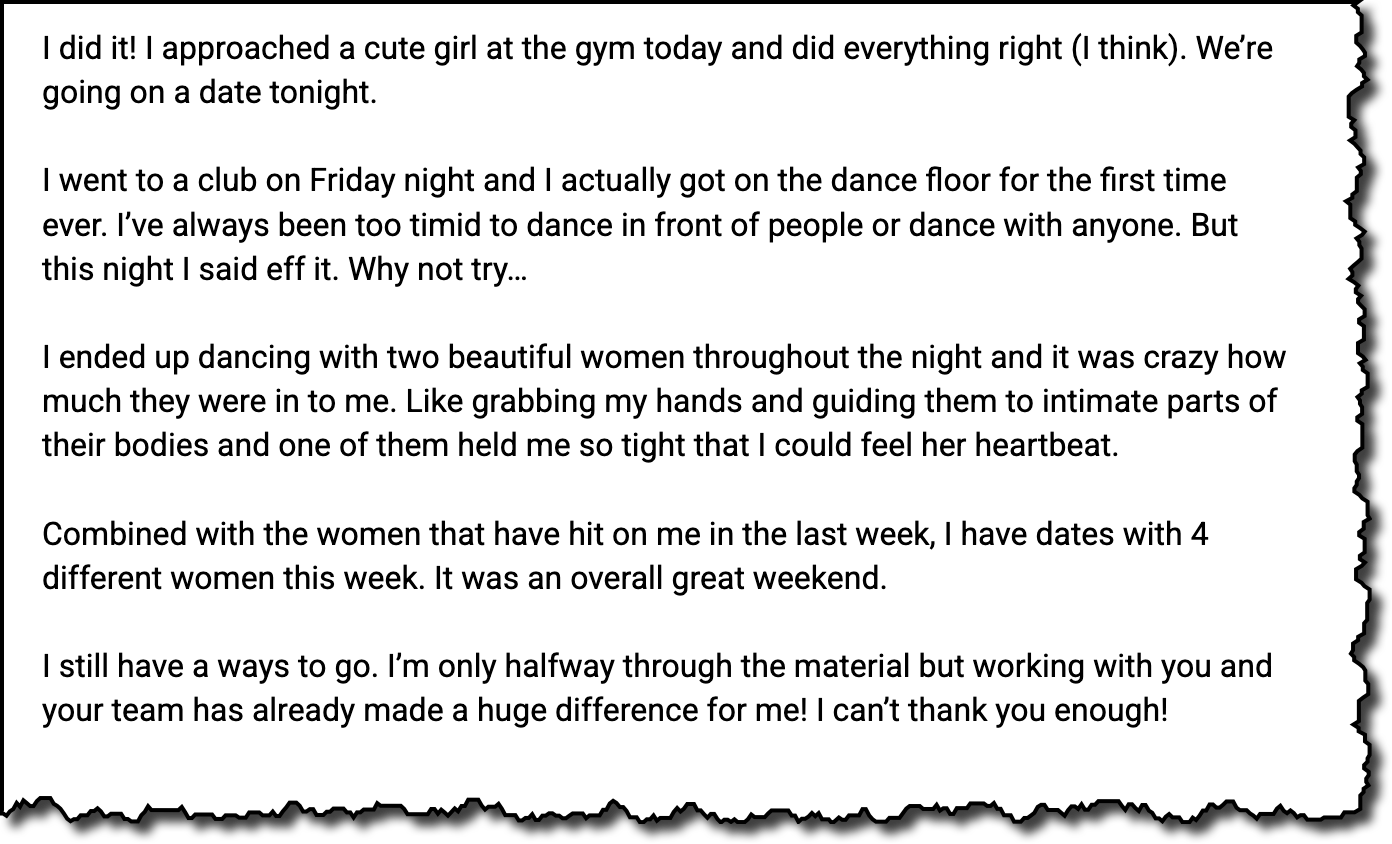Click the sentence "I can't thank you enough!"
Viewport: 1392px width, 844px height.
pyautogui.click(x=991, y=711)
